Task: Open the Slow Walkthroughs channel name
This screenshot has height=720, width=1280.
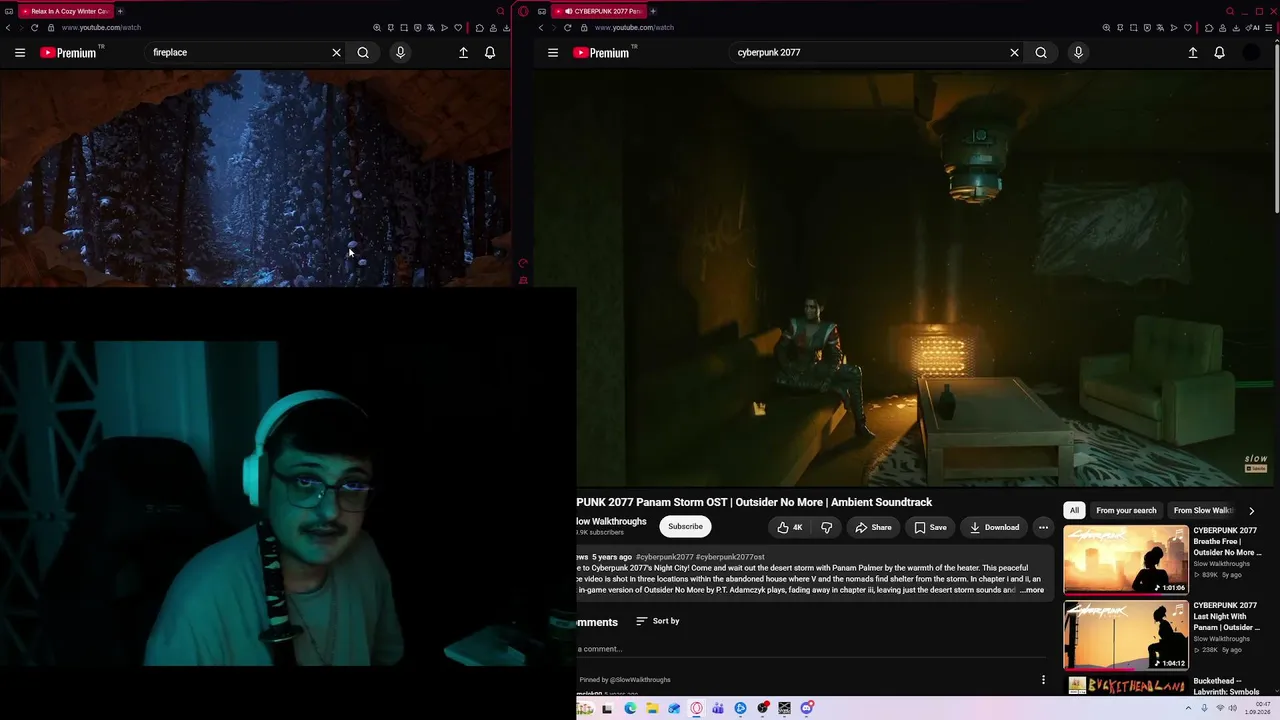Action: (612, 521)
